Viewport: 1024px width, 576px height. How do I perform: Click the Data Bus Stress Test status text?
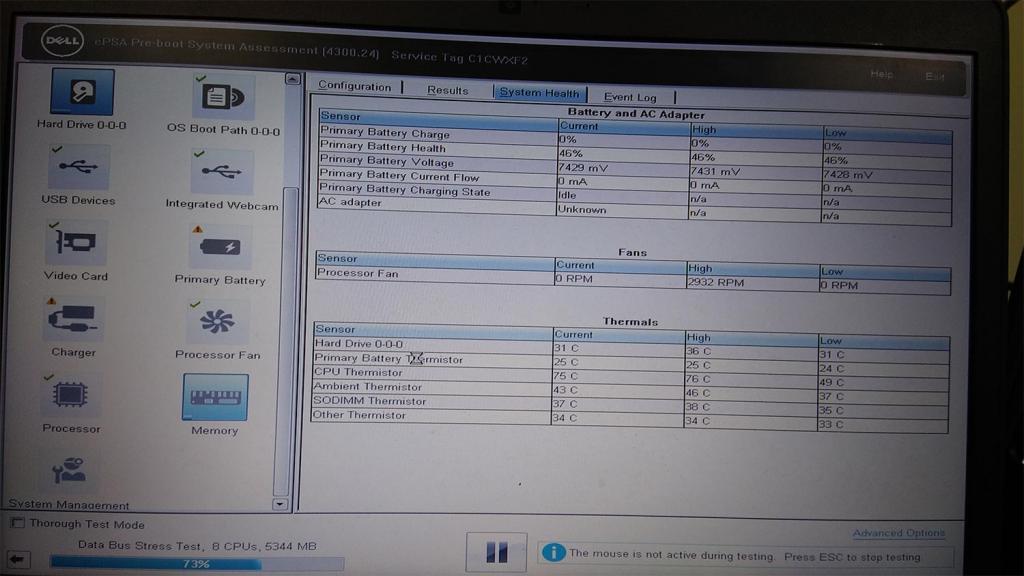[197, 546]
